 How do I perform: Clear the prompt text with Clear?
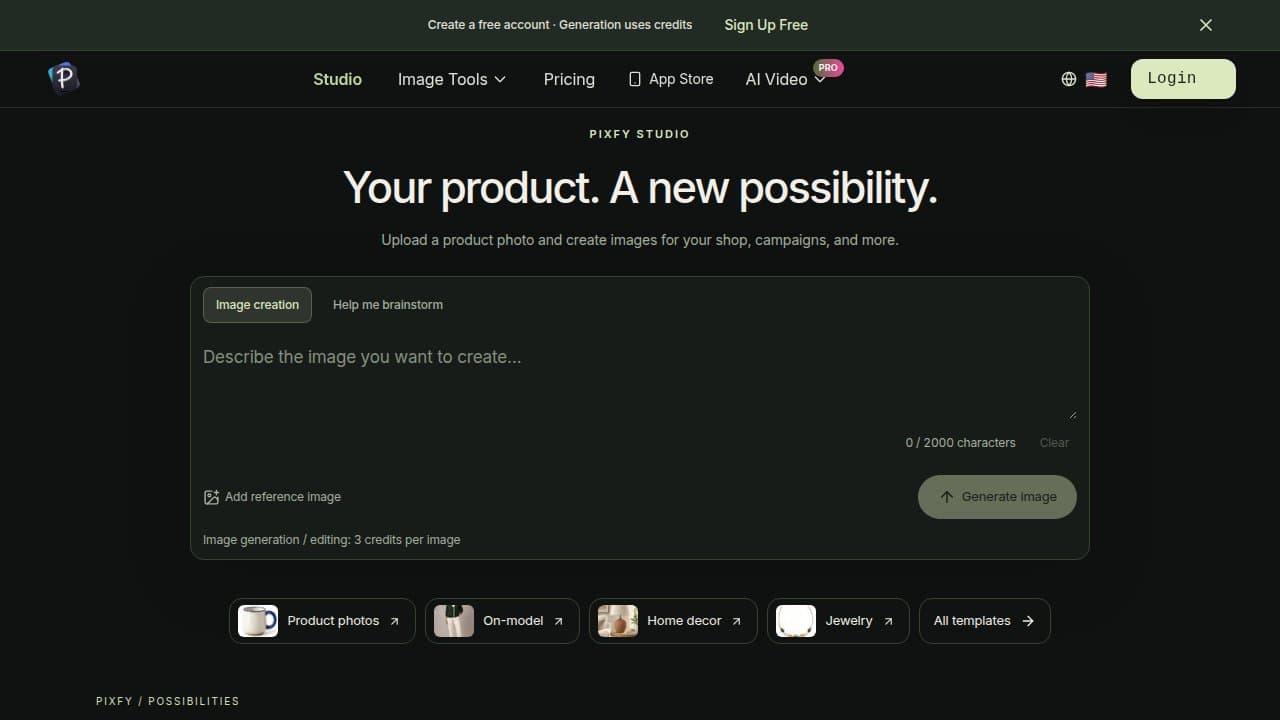coord(1054,442)
